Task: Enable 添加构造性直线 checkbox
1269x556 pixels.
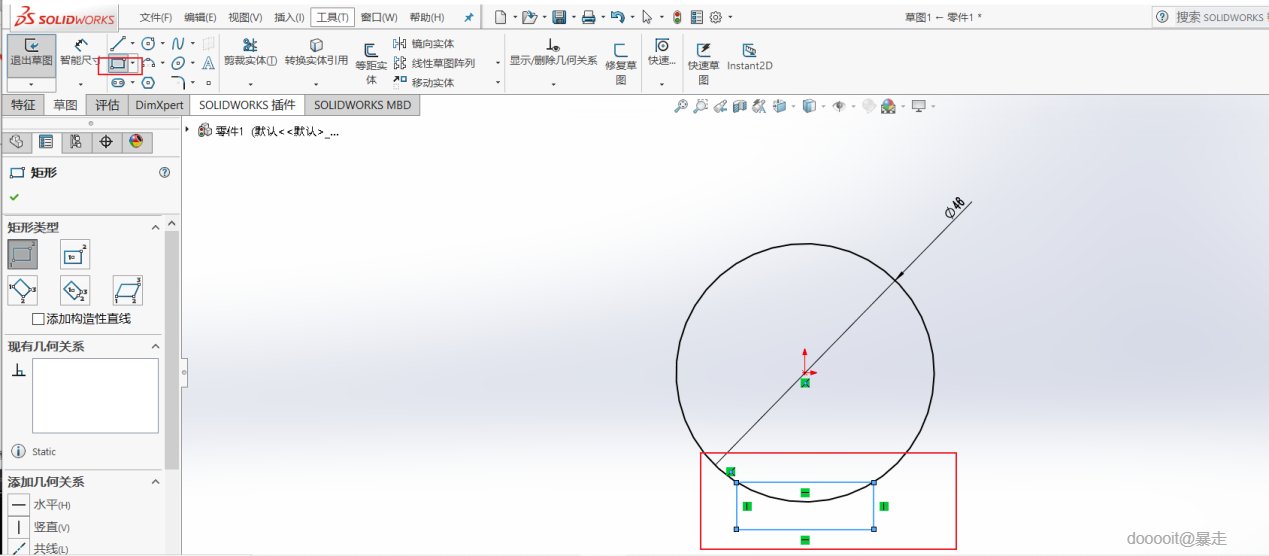Action: point(38,319)
